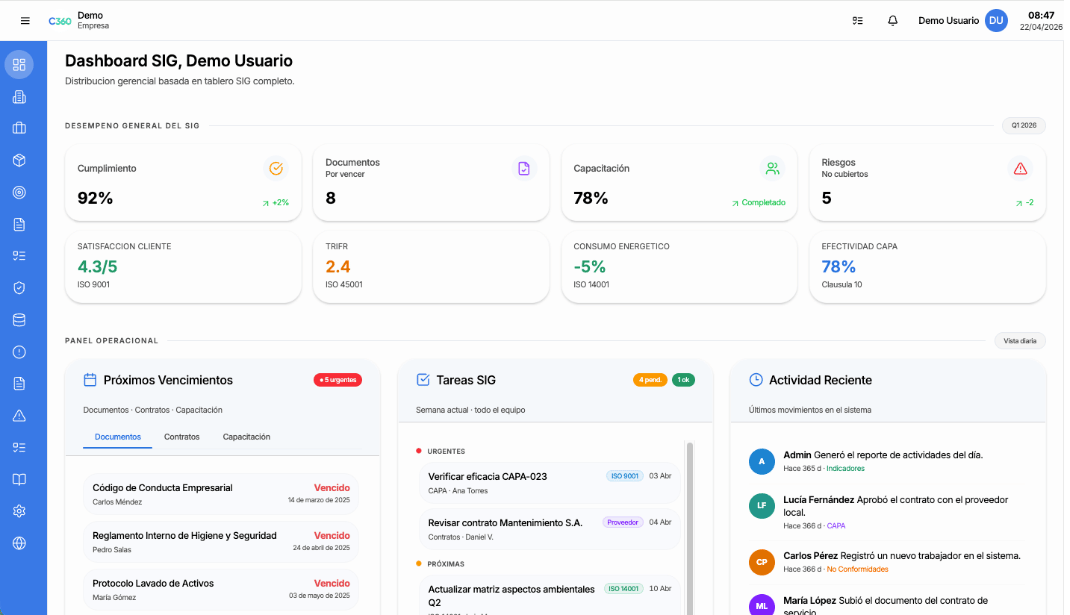Open the book icon in sidebar
Viewport: 1070px width, 615px height.
19,479
